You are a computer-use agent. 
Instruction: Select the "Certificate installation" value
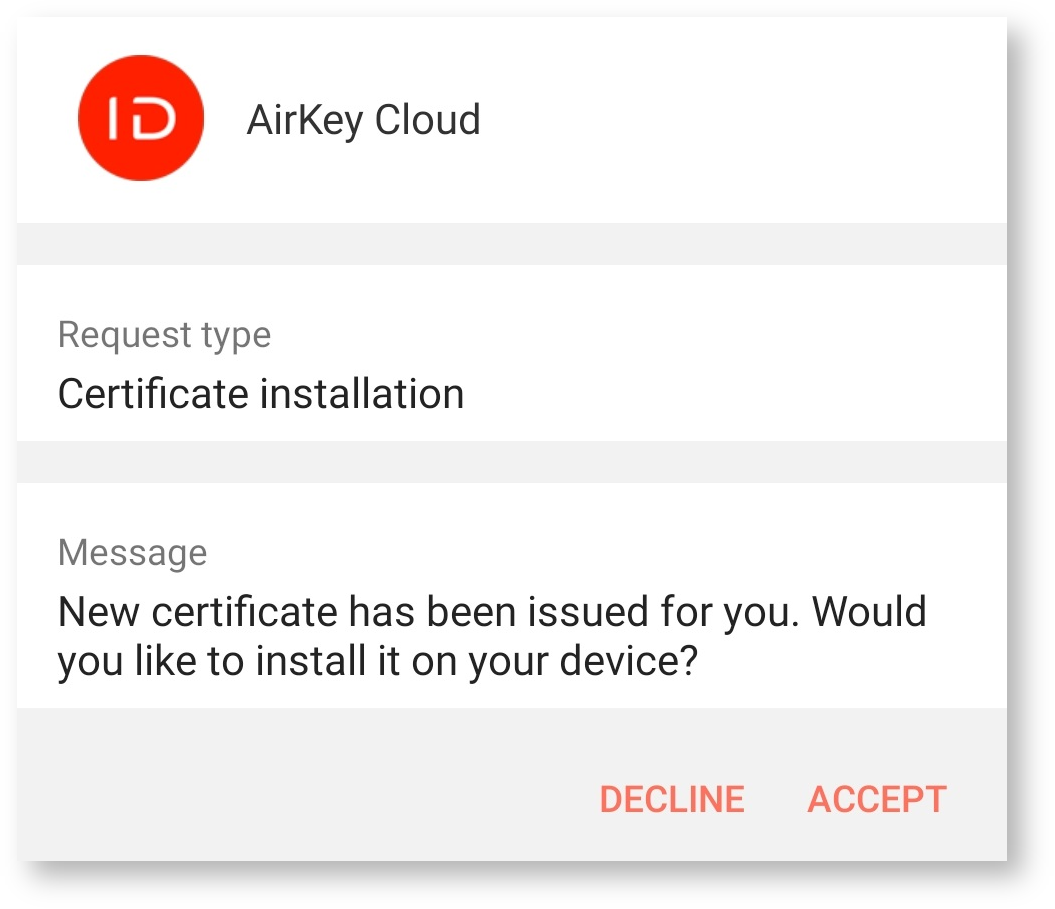click(x=261, y=393)
